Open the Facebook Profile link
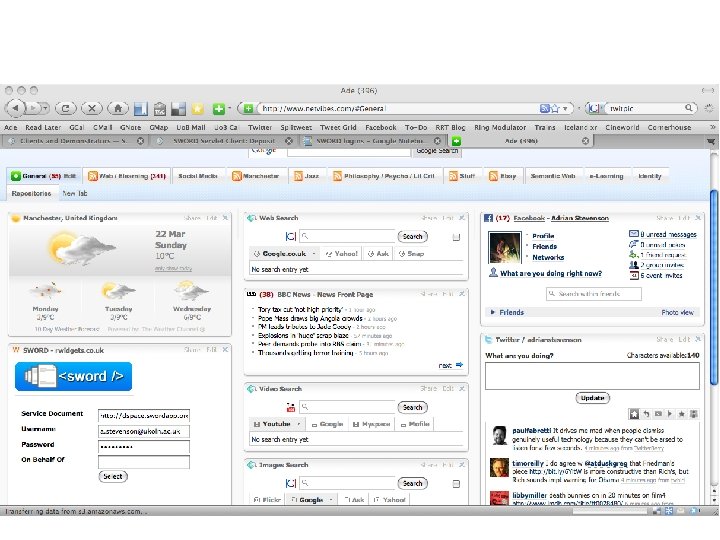 [x=543, y=236]
